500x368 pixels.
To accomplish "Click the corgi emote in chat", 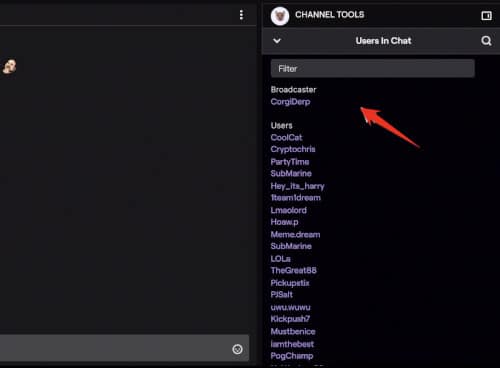I will [9, 66].
